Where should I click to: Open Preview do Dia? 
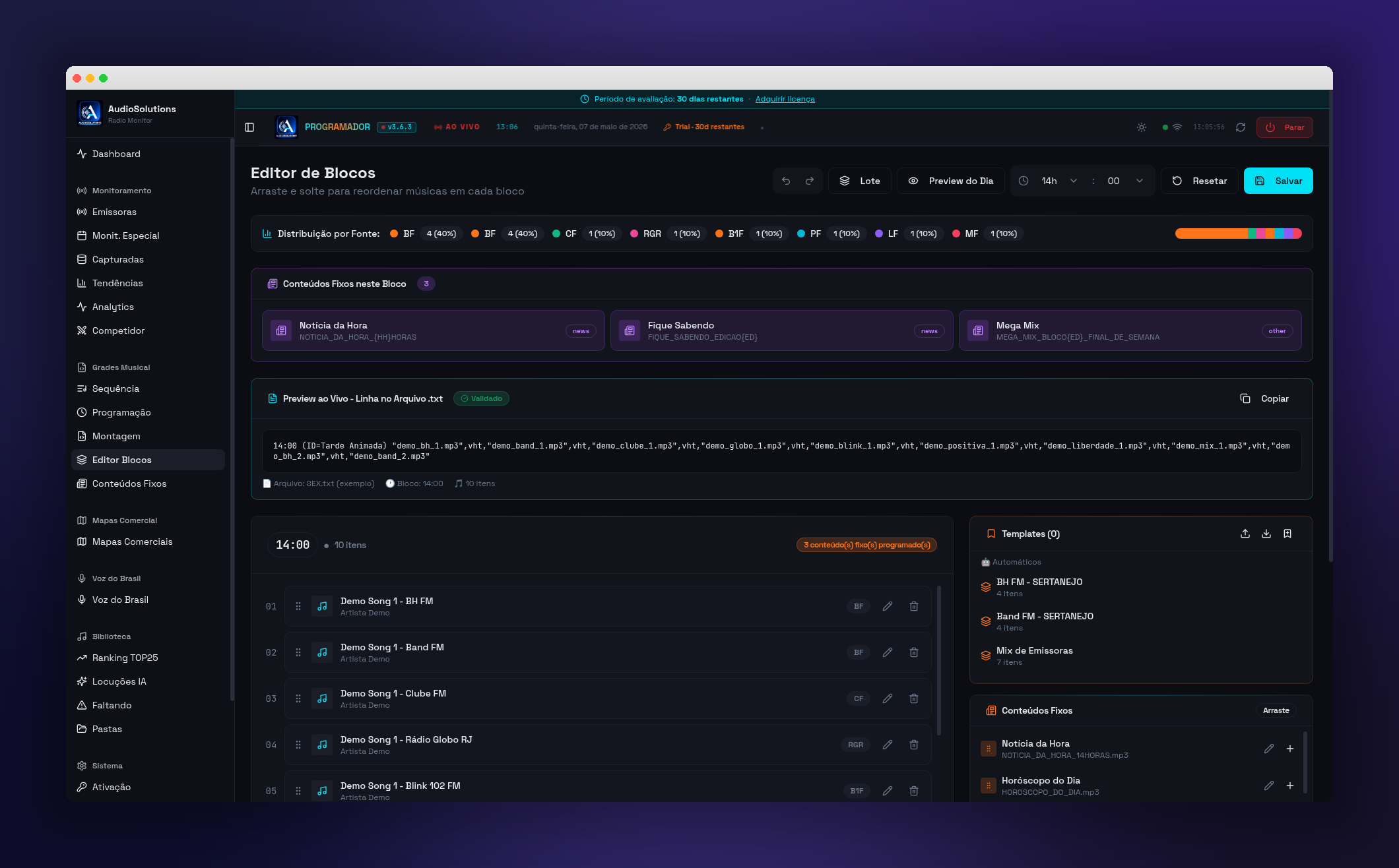950,181
